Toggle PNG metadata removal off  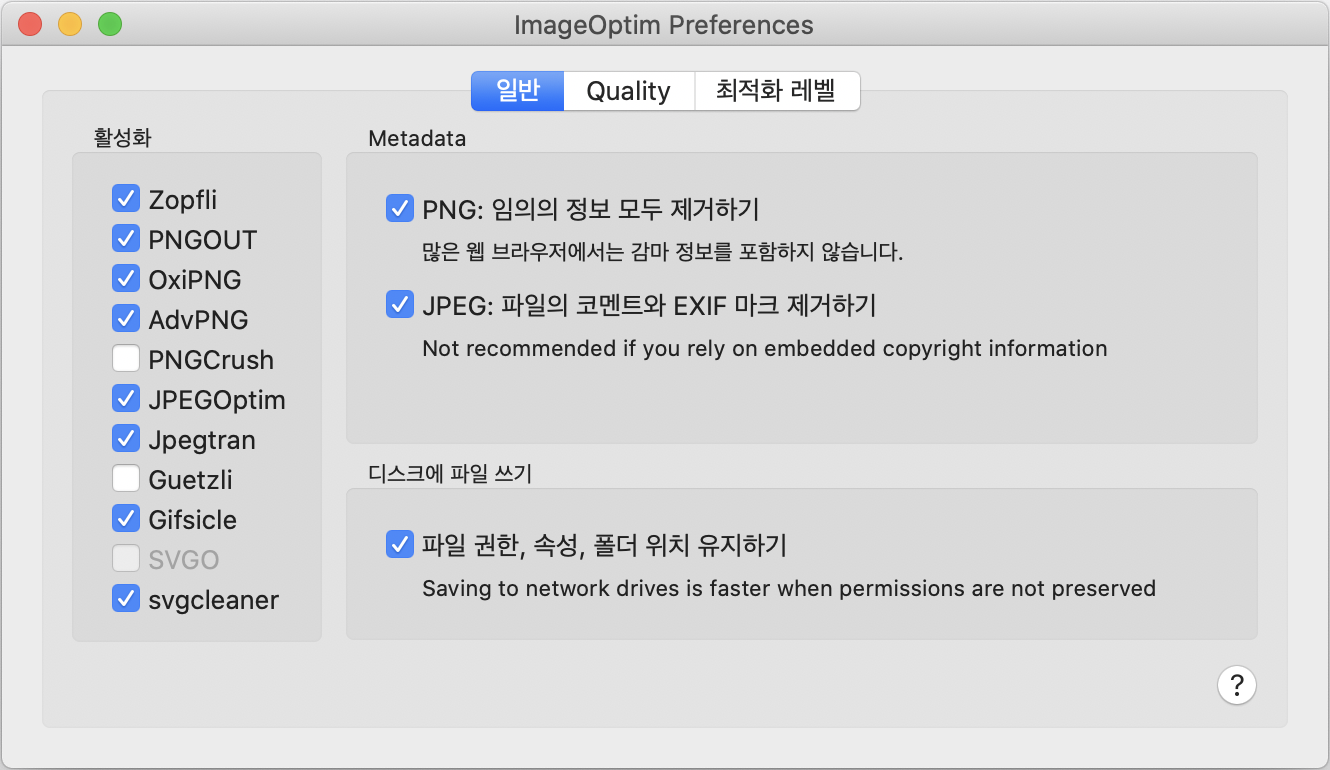pos(400,208)
